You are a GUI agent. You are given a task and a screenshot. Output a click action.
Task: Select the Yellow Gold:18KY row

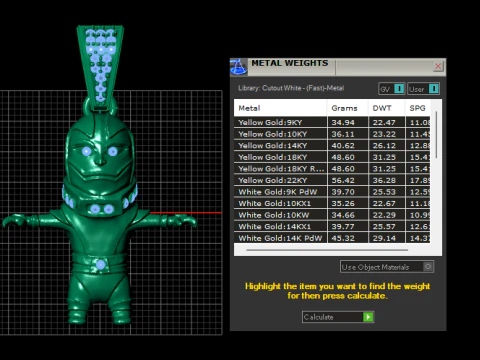[x=332, y=157]
